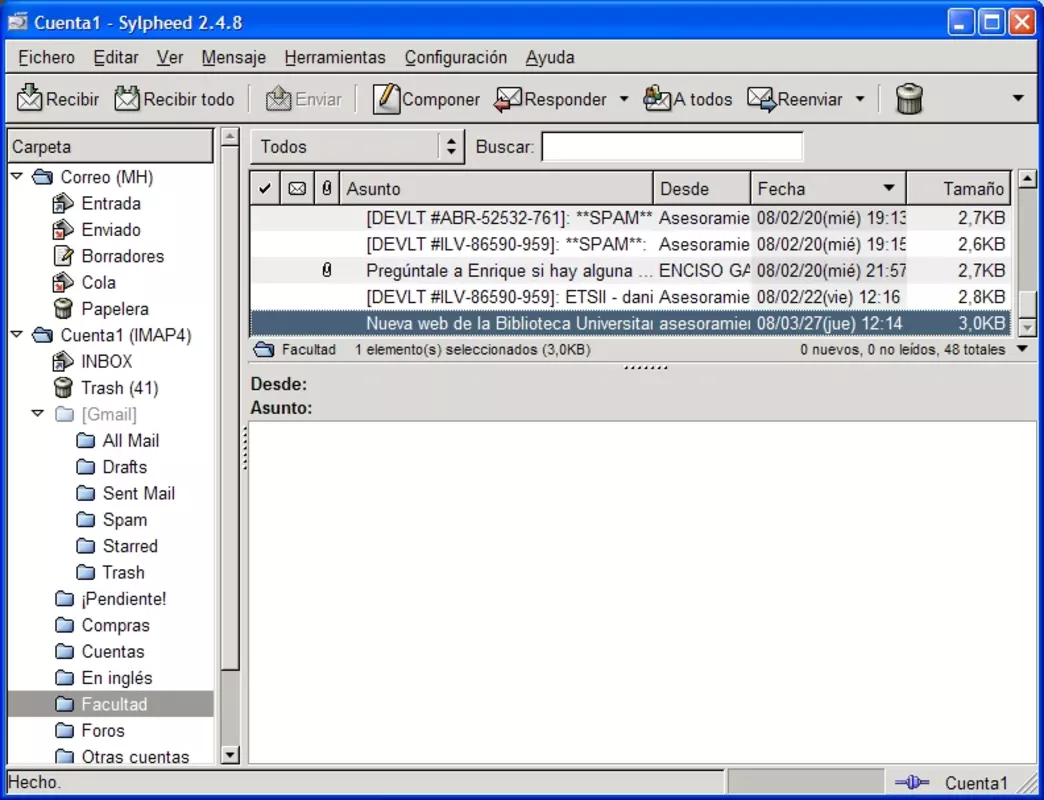Viewport: 1044px width, 800px height.
Task: Select the Compras folder
Action: coord(103,625)
